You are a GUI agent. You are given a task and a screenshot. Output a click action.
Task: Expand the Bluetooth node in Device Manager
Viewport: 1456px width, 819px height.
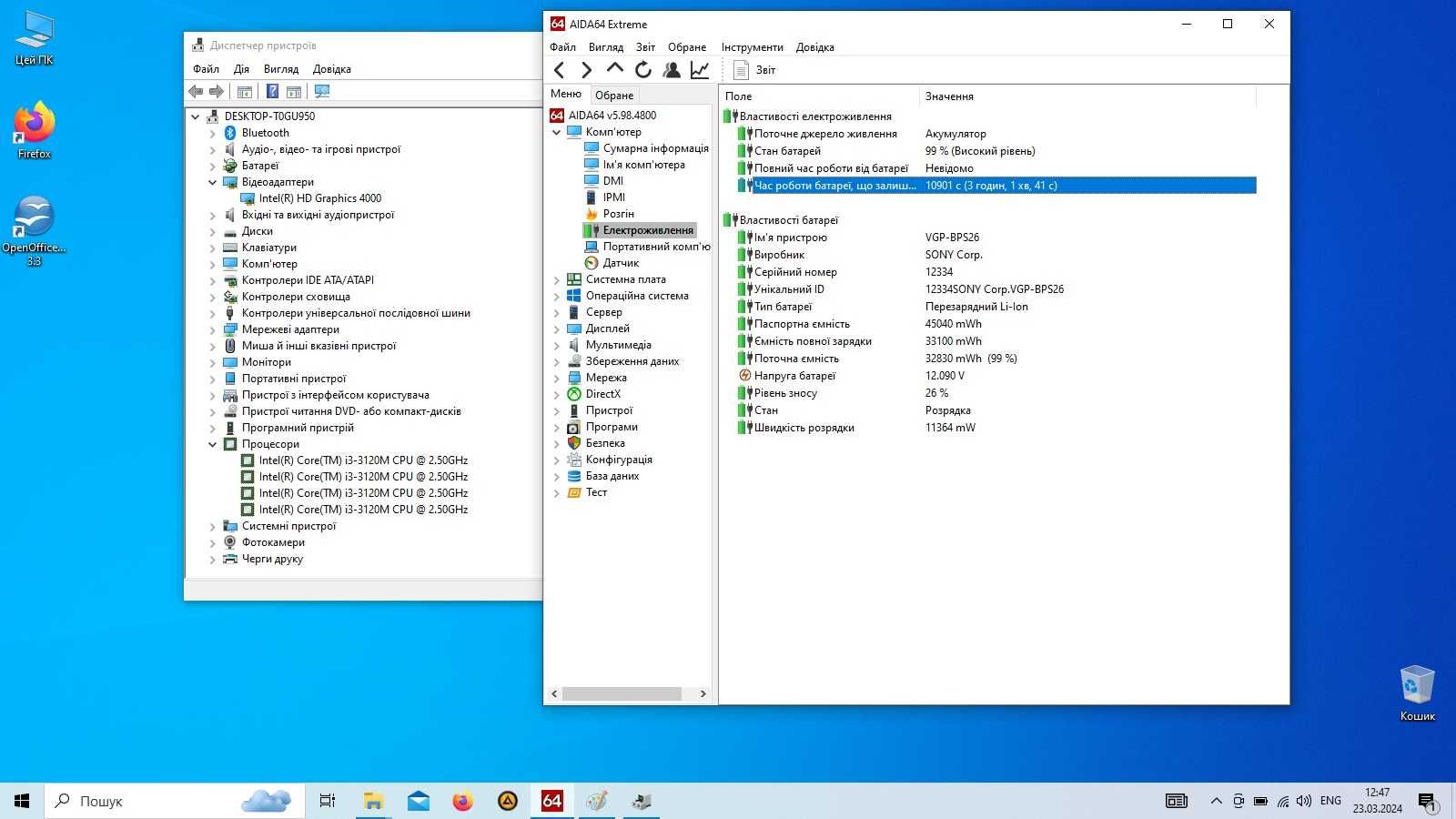[213, 133]
